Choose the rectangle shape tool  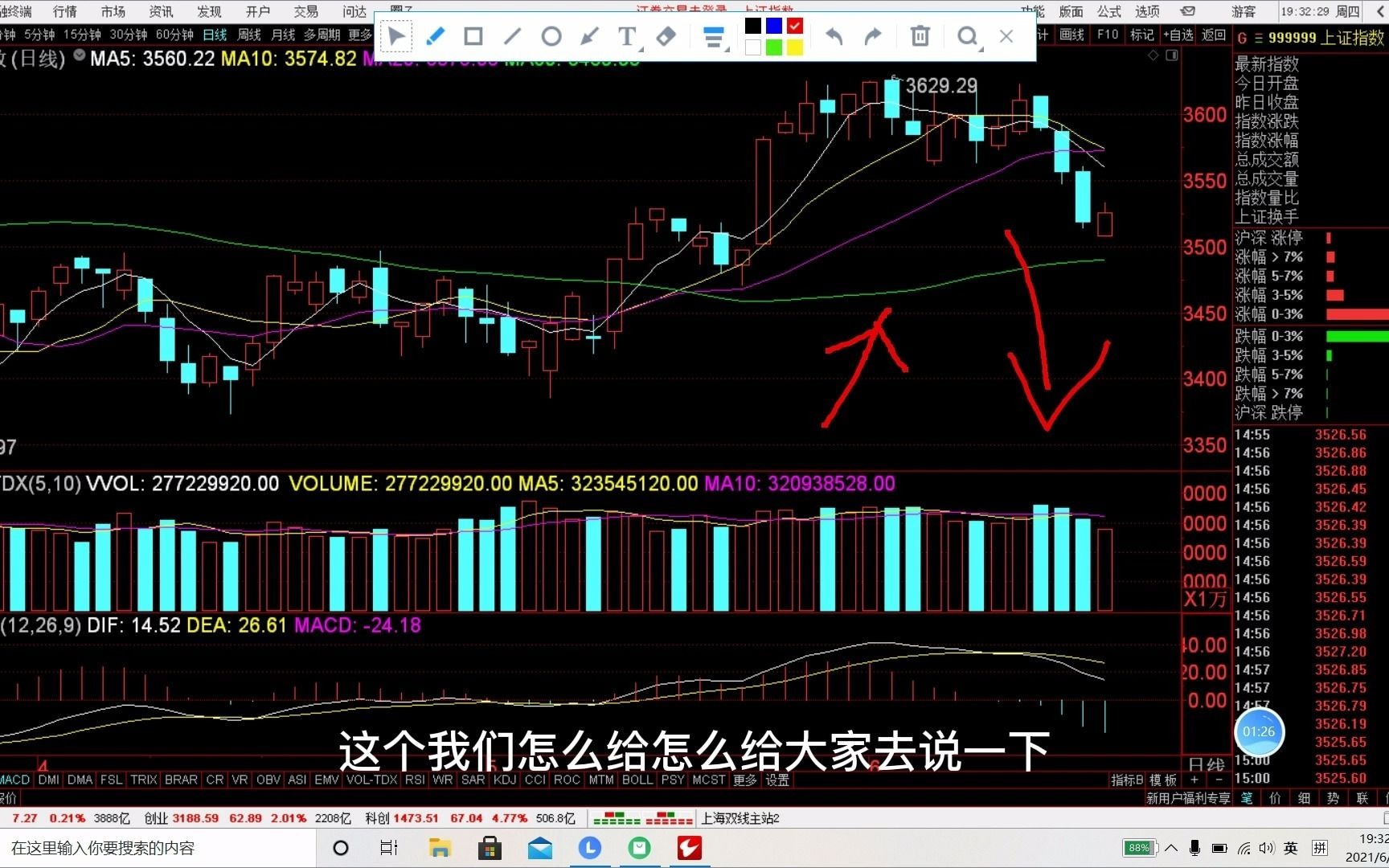473,36
